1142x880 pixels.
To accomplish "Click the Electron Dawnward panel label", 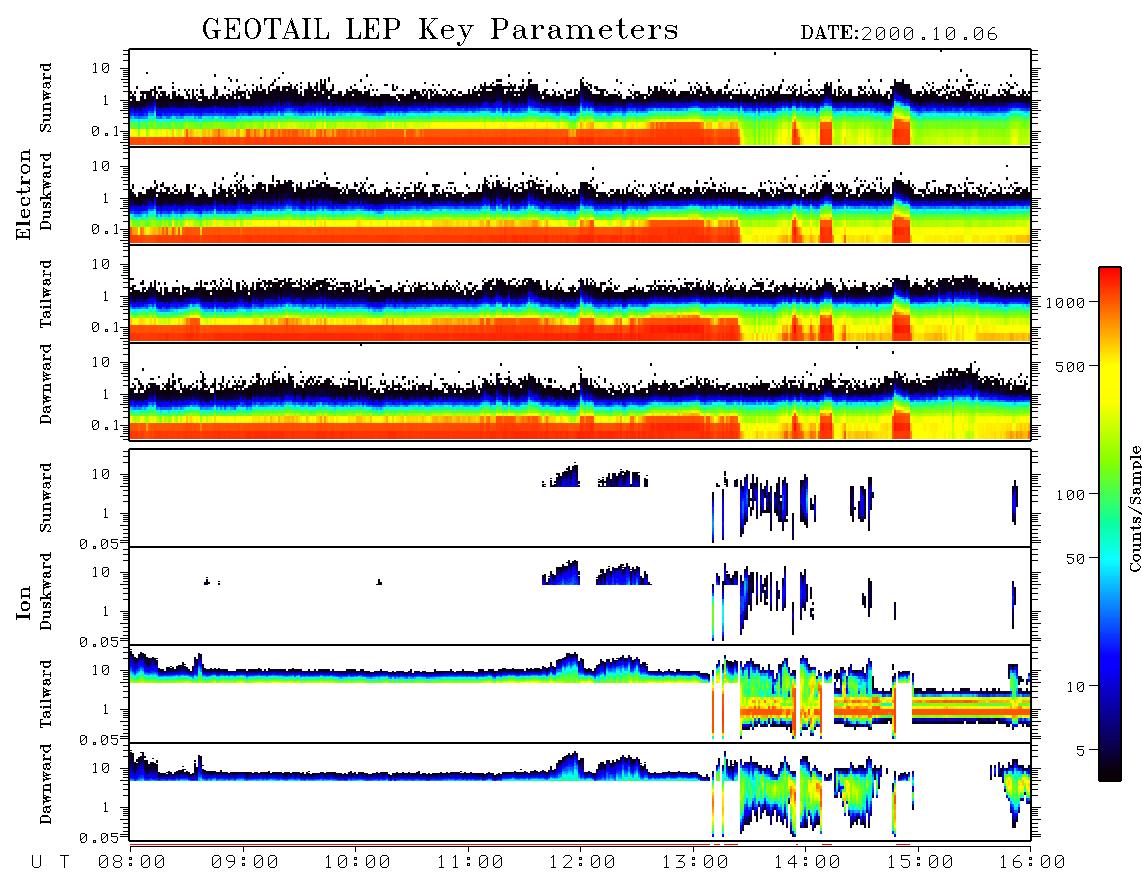I will 45,384.
